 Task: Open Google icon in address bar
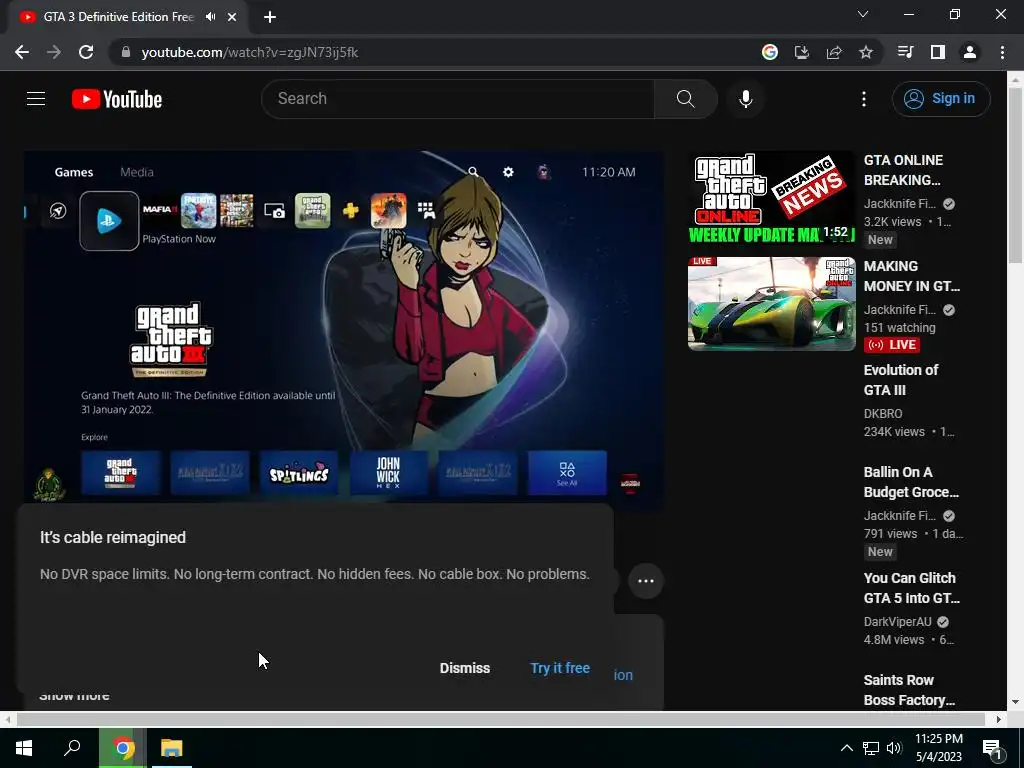[770, 52]
